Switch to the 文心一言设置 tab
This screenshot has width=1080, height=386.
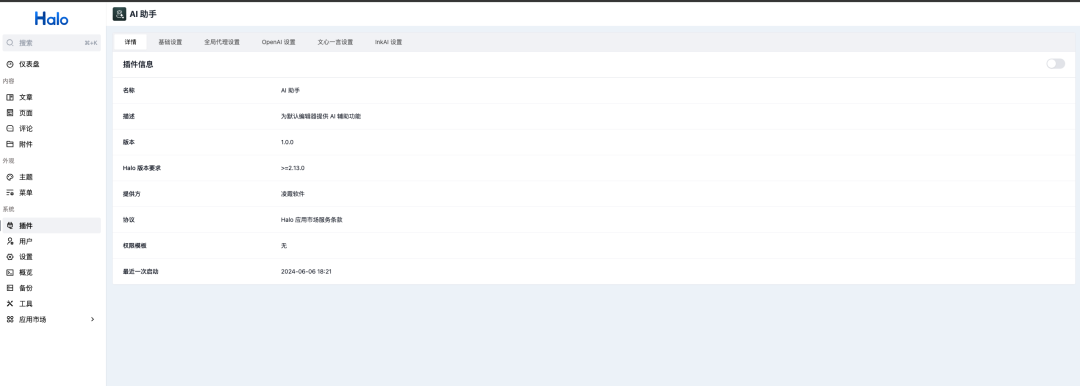[335, 42]
